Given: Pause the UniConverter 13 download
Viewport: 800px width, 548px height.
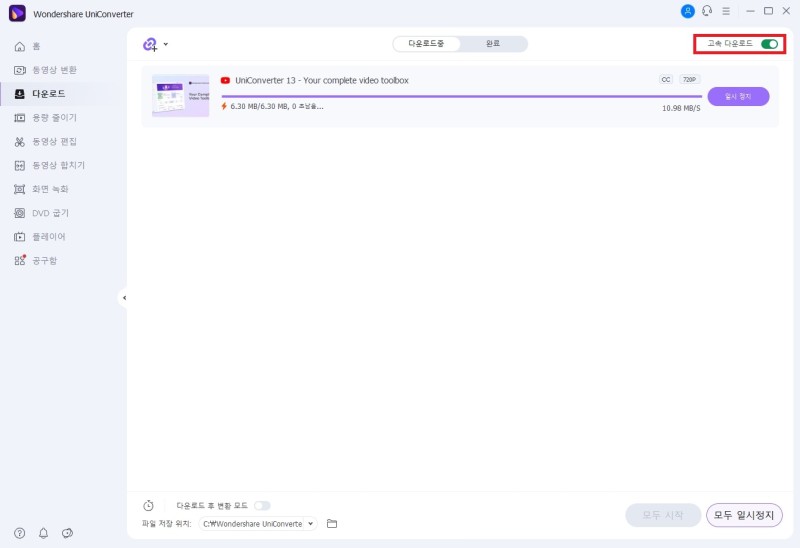Looking at the screenshot, I should tap(738, 96).
